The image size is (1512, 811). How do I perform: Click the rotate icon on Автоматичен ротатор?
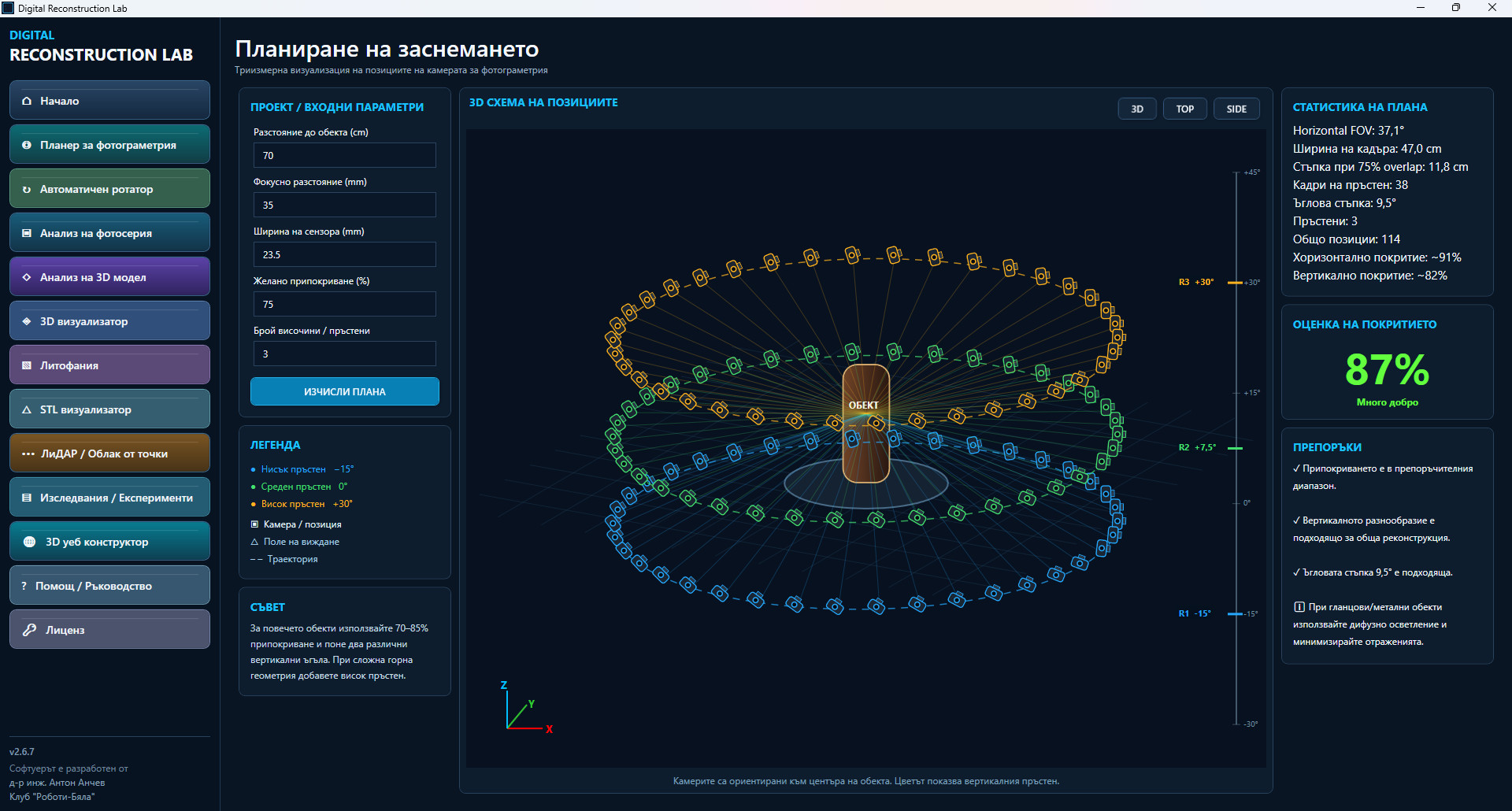27,189
